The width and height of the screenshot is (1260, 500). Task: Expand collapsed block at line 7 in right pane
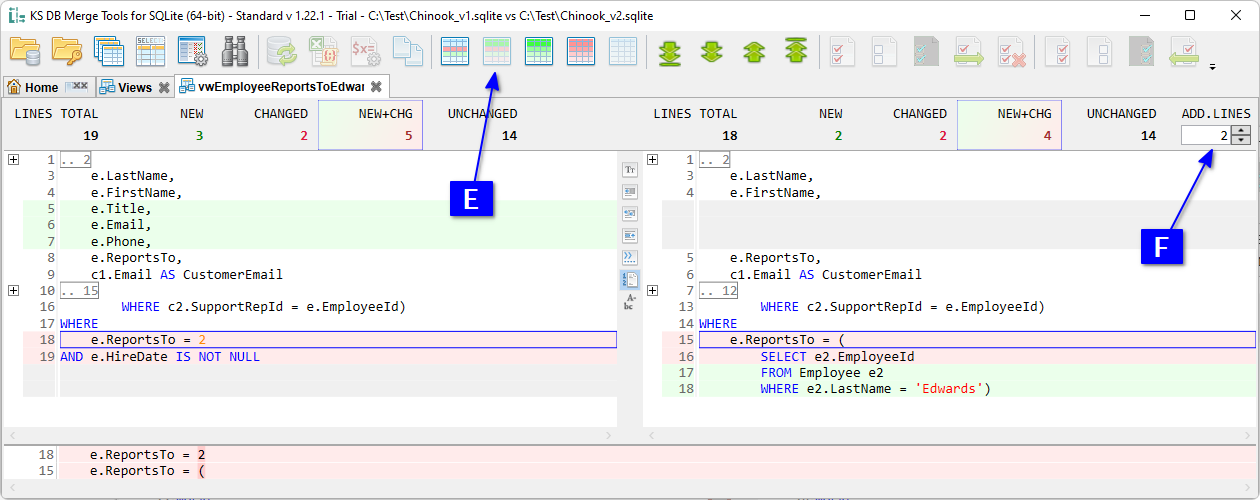coord(652,290)
